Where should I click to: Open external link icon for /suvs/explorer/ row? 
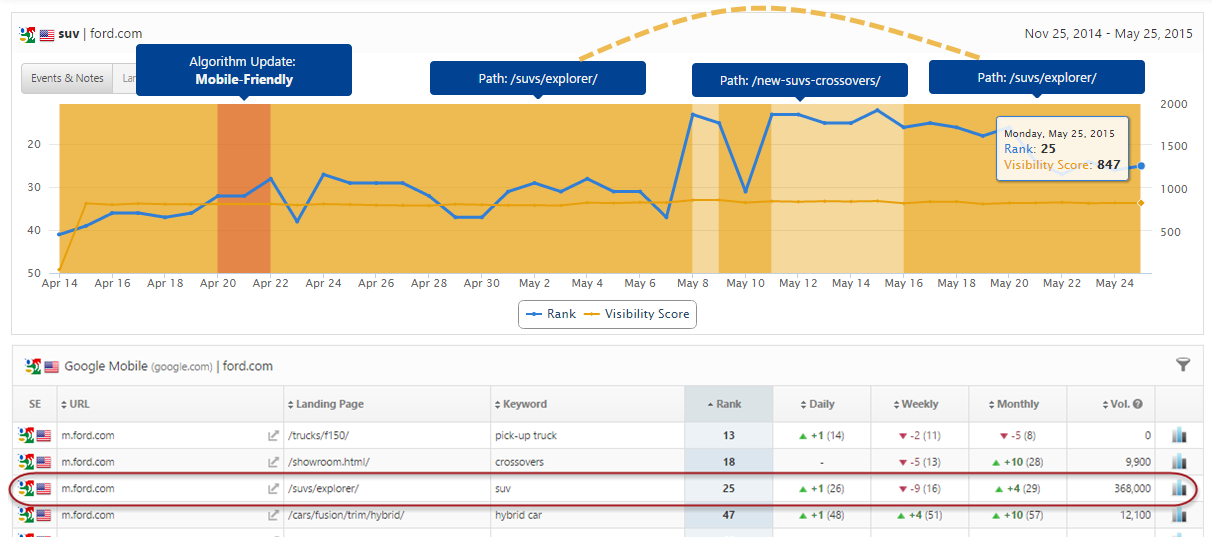click(272, 489)
